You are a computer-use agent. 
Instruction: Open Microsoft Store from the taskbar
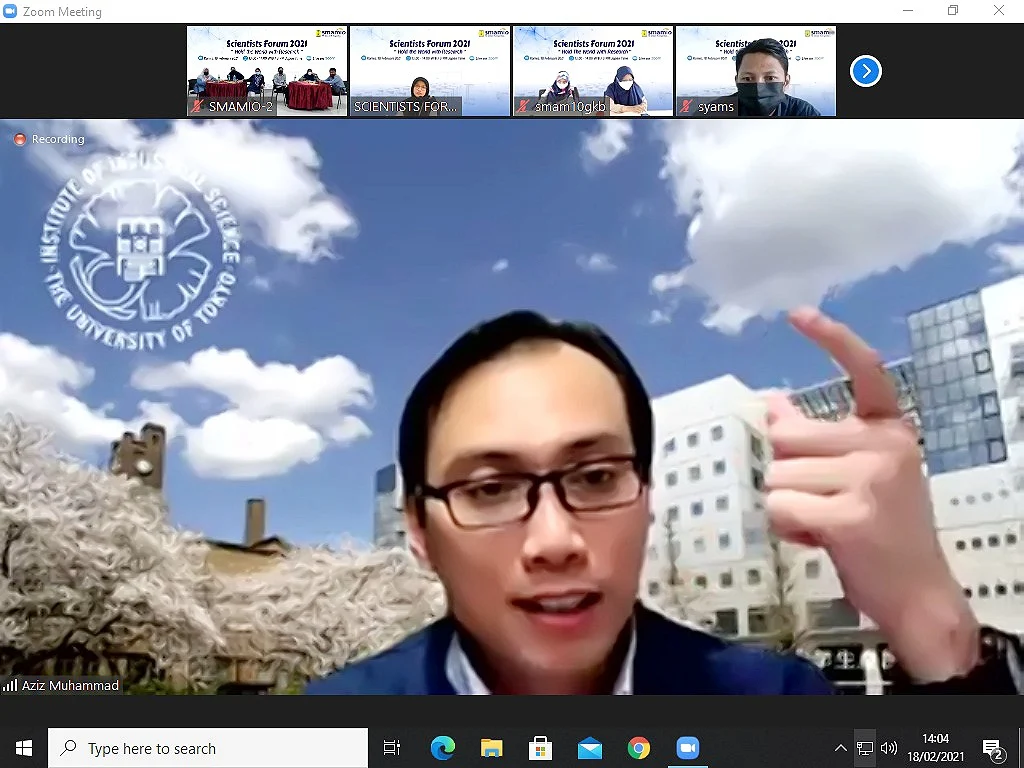pyautogui.click(x=540, y=748)
